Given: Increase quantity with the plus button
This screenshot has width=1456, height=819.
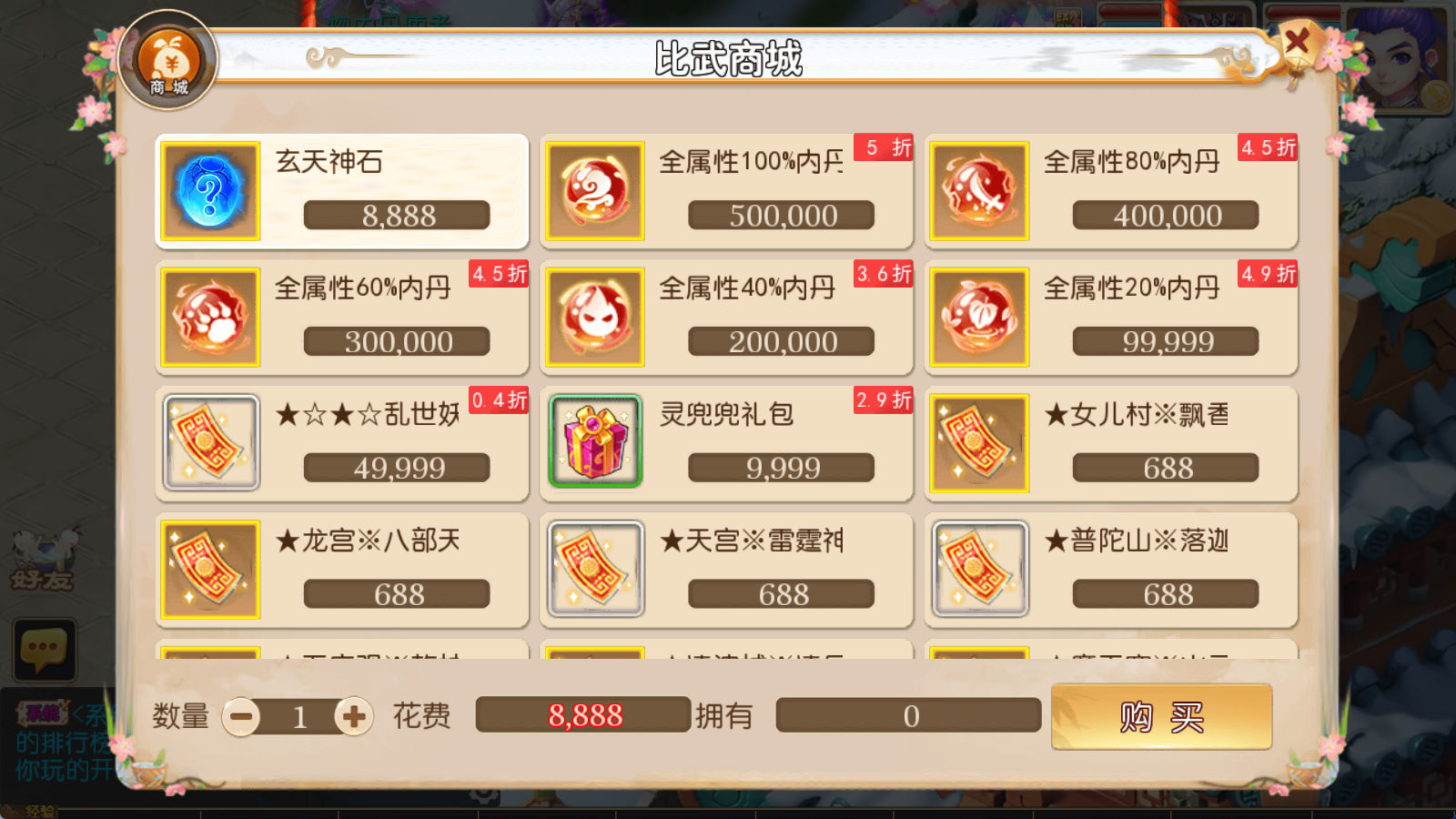Looking at the screenshot, I should pos(354,717).
